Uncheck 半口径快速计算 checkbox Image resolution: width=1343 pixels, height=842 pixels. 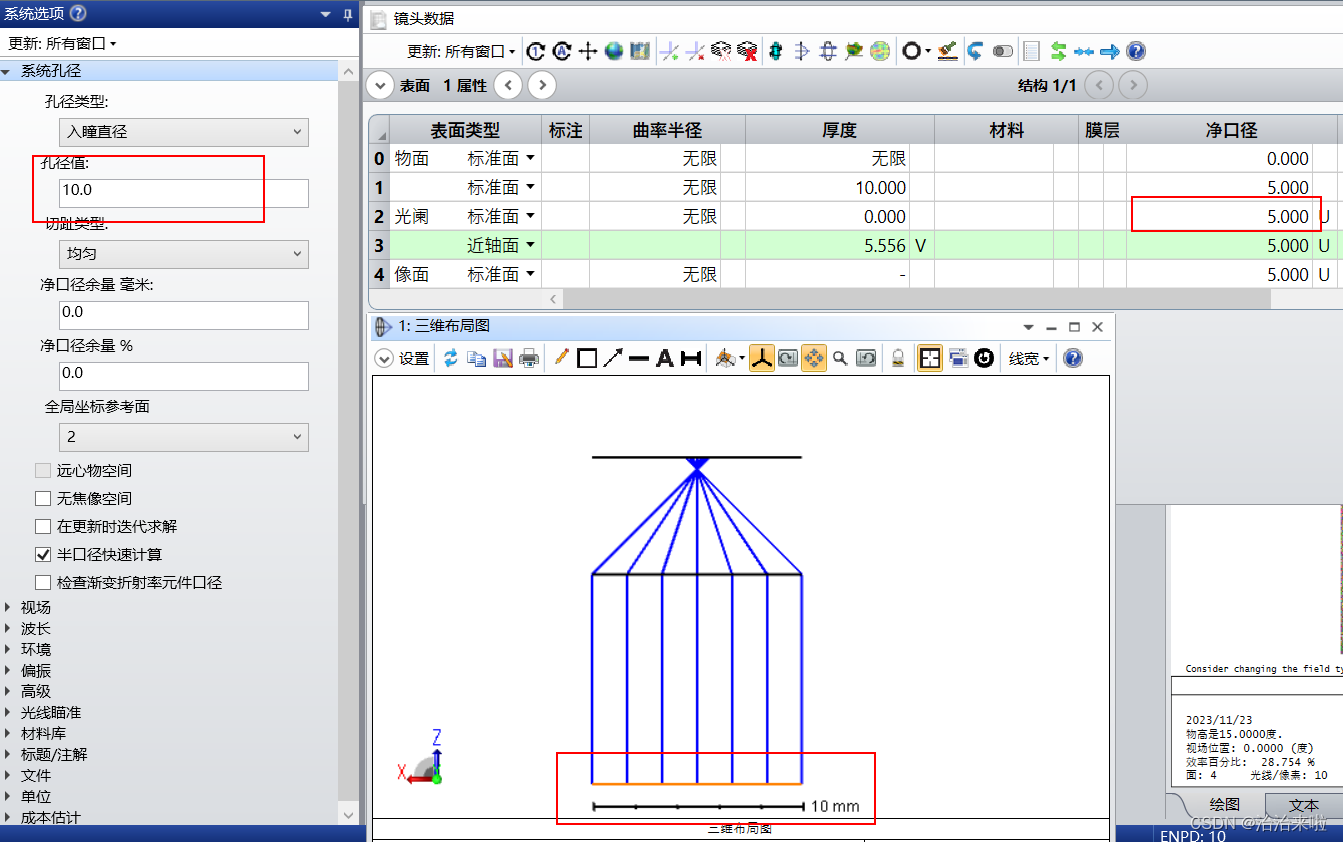coord(43,554)
